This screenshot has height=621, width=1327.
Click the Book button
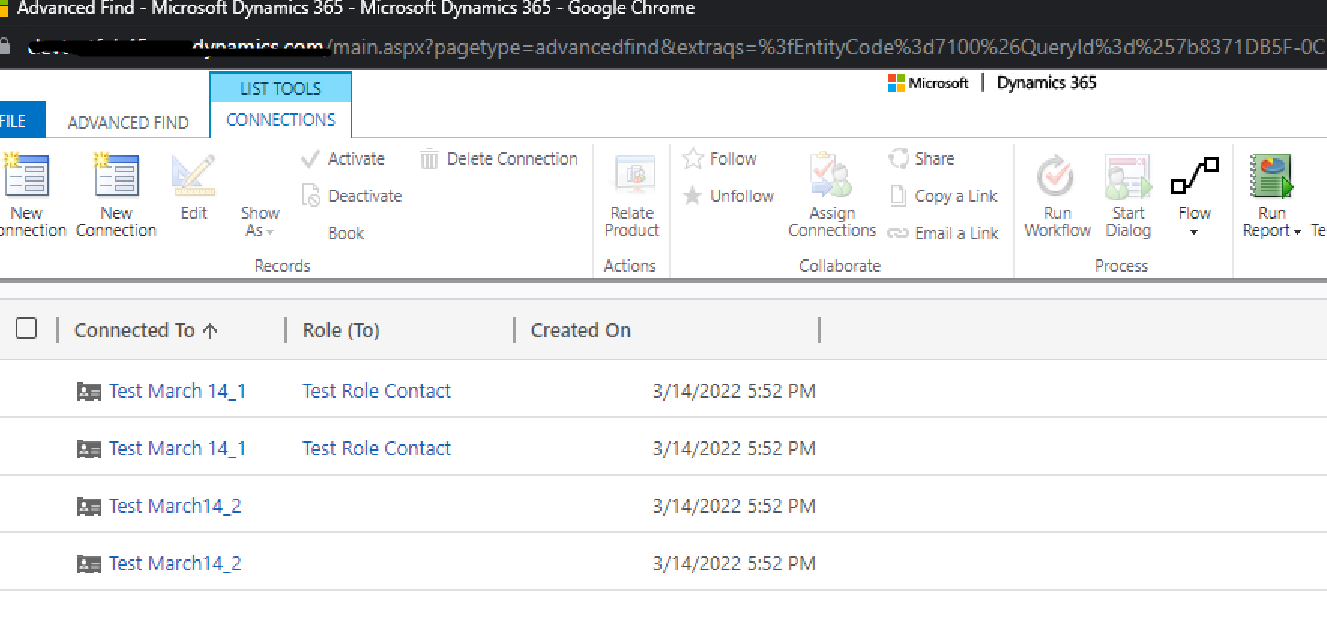click(x=346, y=234)
